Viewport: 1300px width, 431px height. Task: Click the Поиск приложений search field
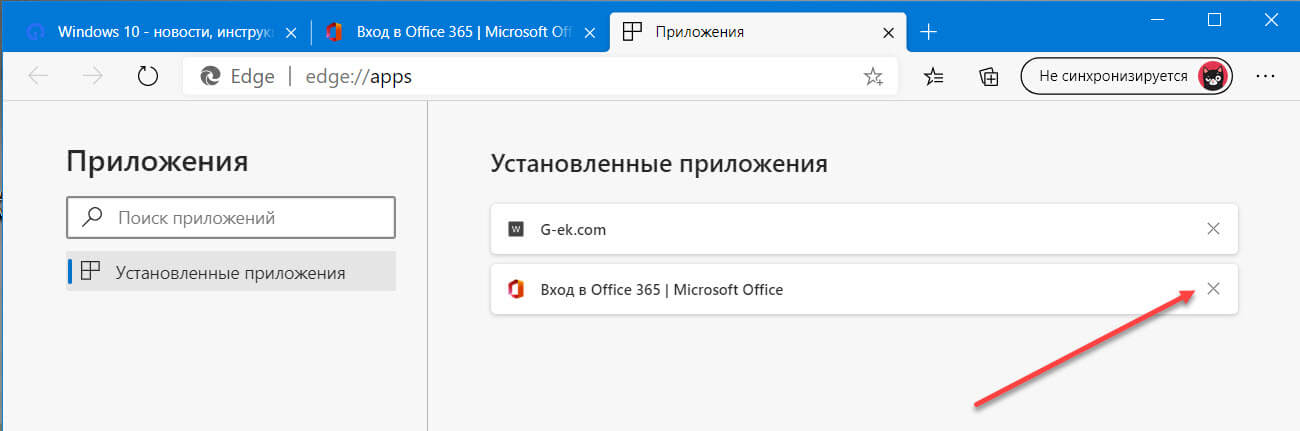coord(231,217)
